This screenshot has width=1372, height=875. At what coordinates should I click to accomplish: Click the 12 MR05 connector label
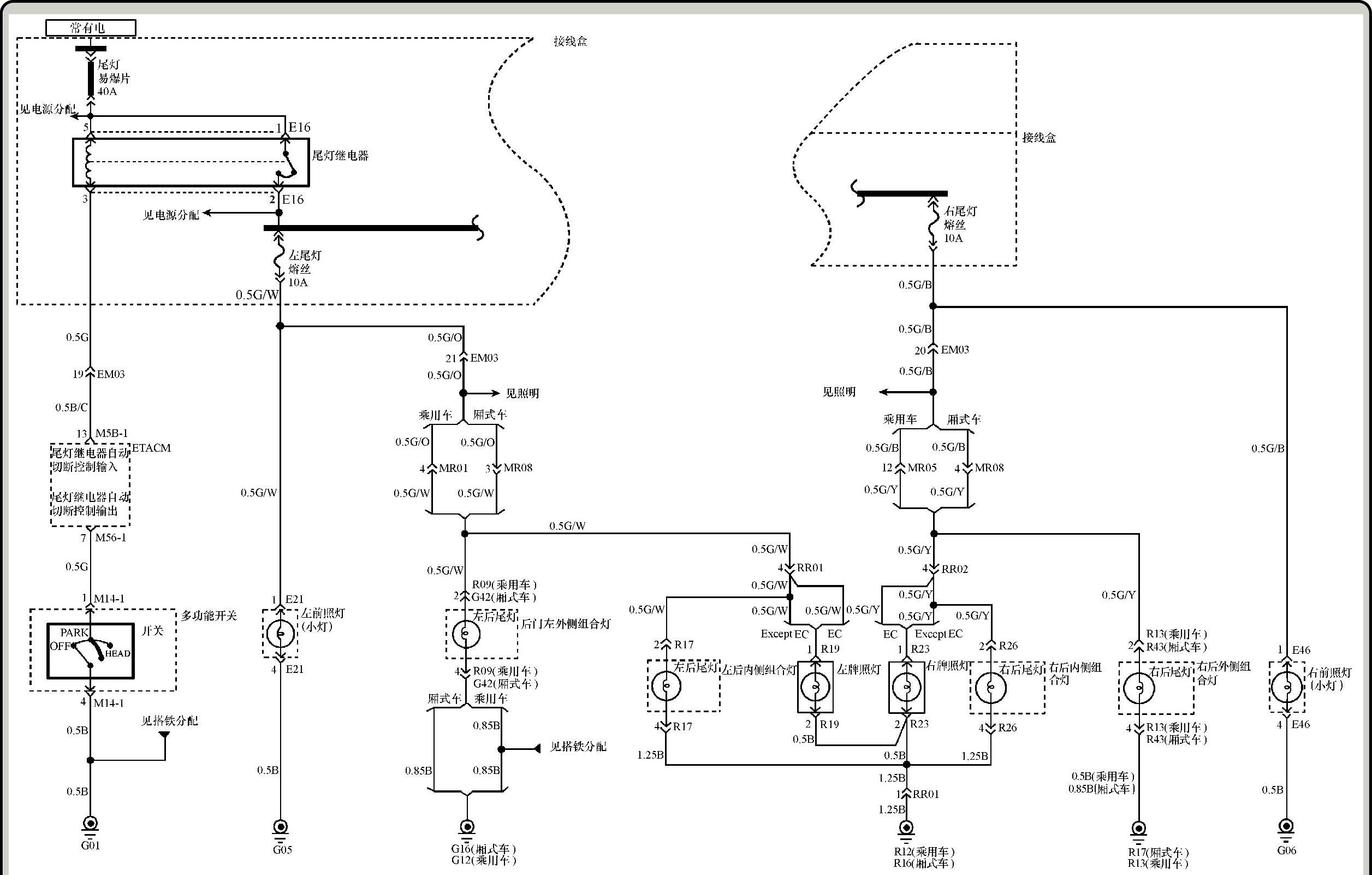pos(910,468)
